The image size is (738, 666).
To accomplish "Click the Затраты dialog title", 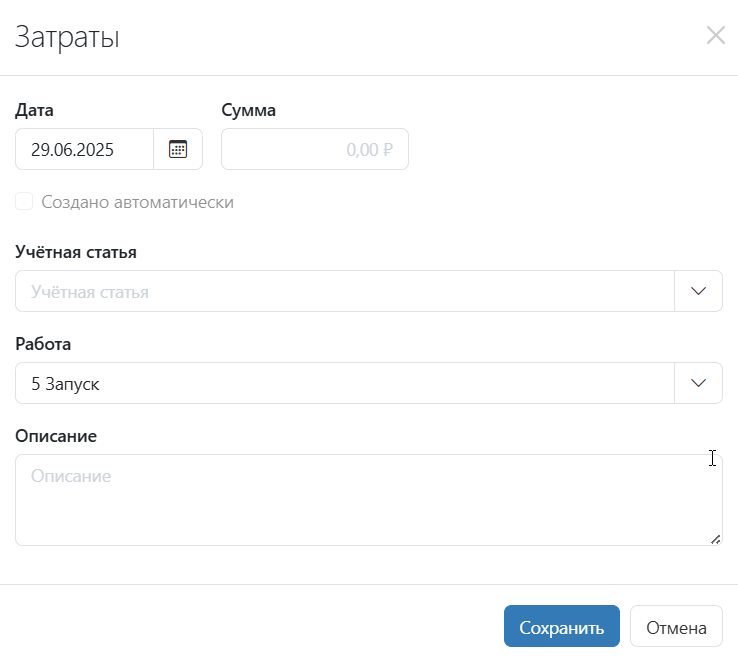I will pyautogui.click(x=67, y=37).
